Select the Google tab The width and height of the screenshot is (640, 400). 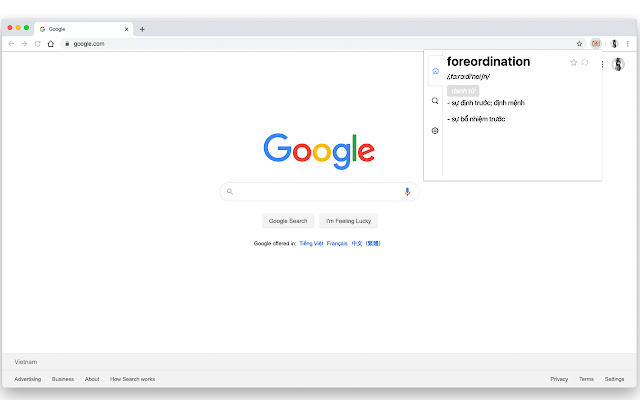[x=84, y=29]
